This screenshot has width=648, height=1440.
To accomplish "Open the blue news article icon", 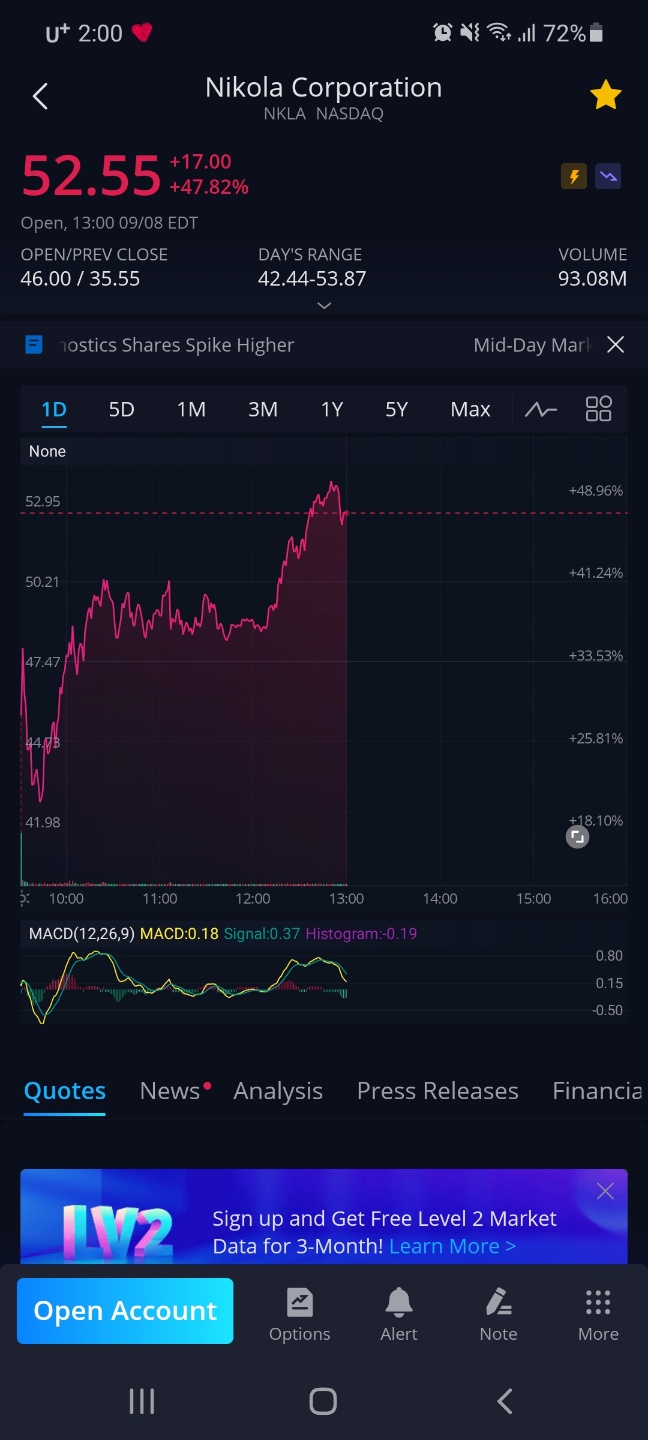I will [34, 345].
